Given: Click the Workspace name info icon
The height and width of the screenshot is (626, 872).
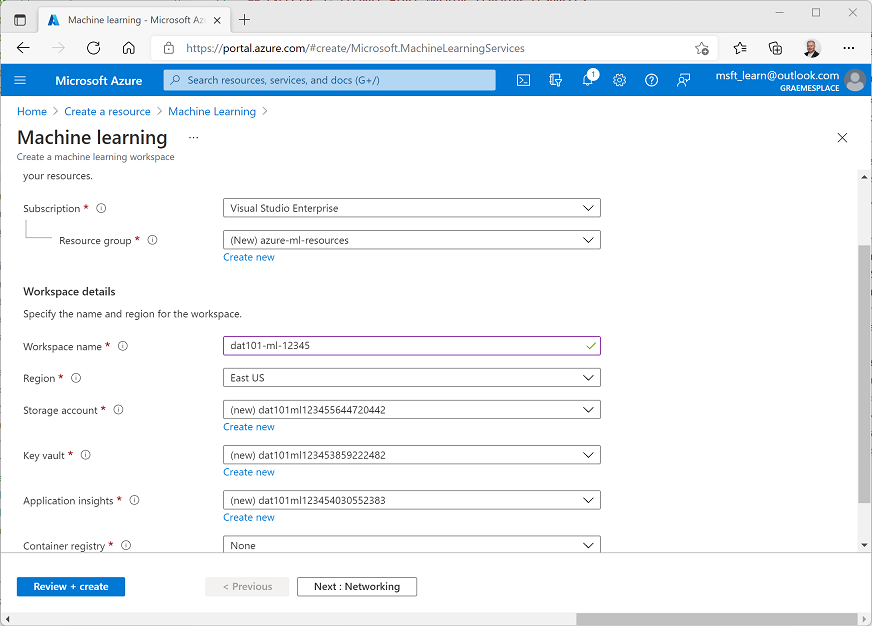Looking at the screenshot, I should [121, 346].
